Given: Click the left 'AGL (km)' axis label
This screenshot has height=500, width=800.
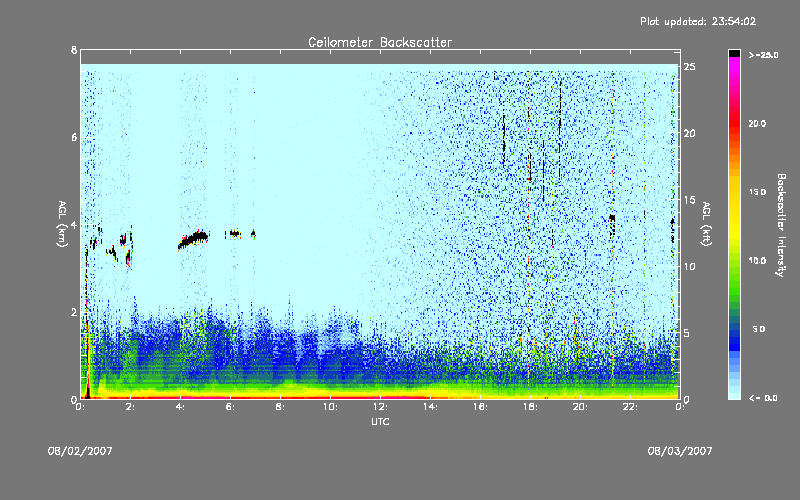Looking at the screenshot, I should (x=62, y=224).
